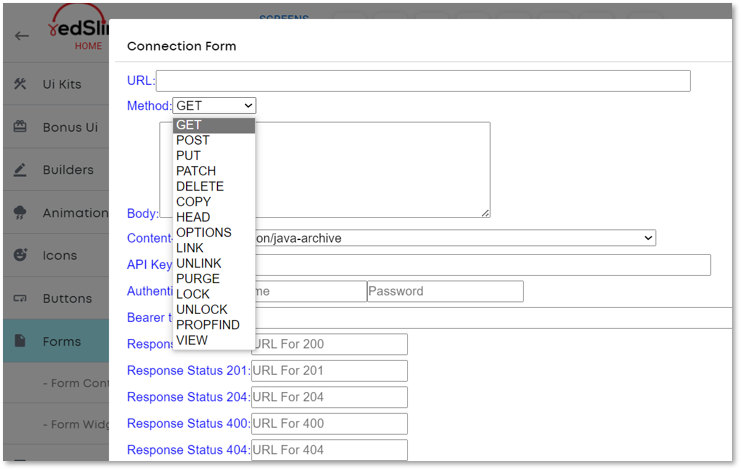Select VIEW from the method list
Image resolution: width=741 pixels, height=470 pixels.
(x=214, y=340)
